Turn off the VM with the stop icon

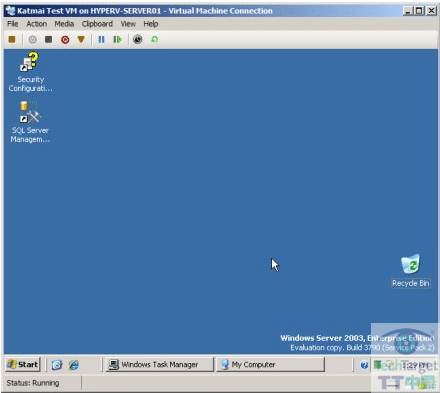click(49, 39)
